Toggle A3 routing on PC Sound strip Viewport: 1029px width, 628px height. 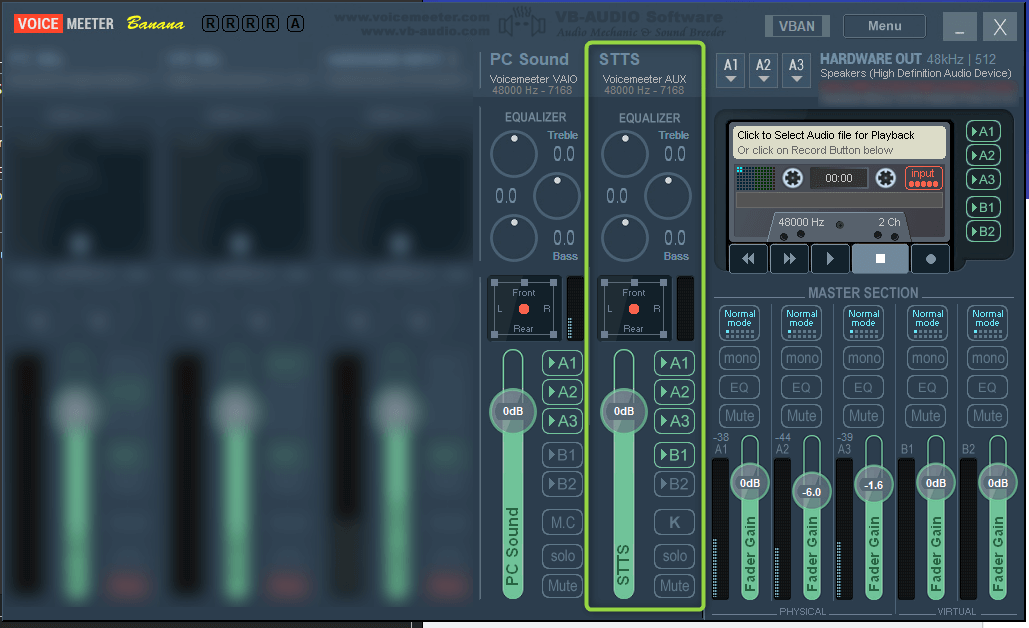[562, 421]
